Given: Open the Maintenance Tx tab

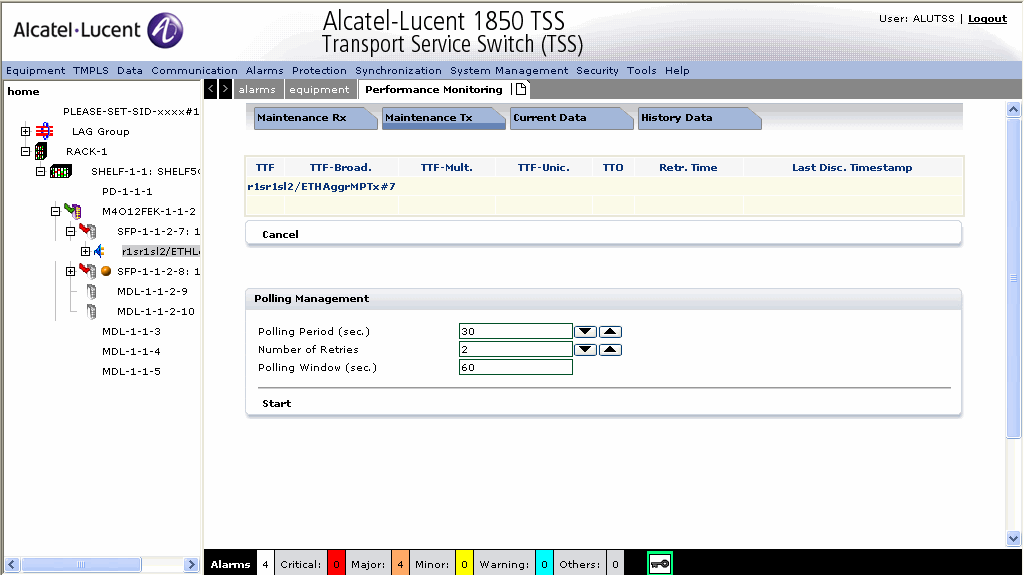Looking at the screenshot, I should 443,118.
